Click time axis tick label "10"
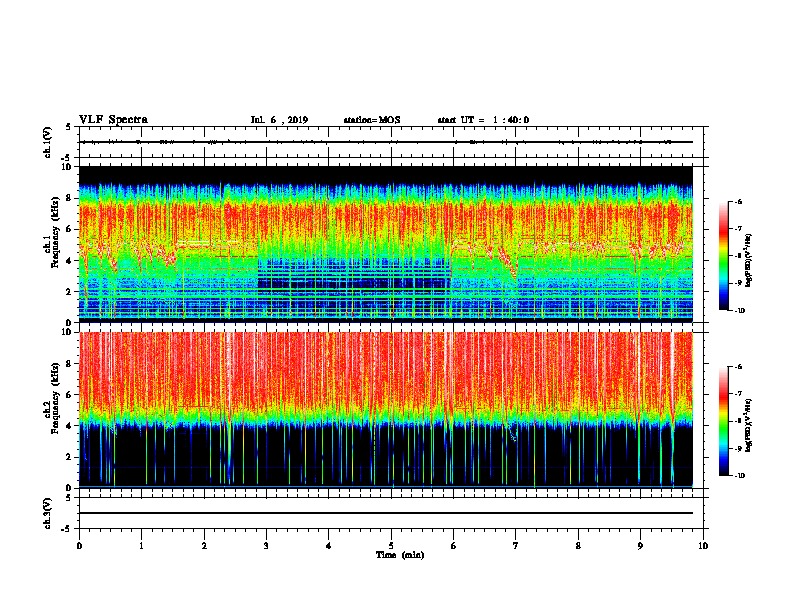The width and height of the screenshot is (792, 612). click(x=703, y=546)
